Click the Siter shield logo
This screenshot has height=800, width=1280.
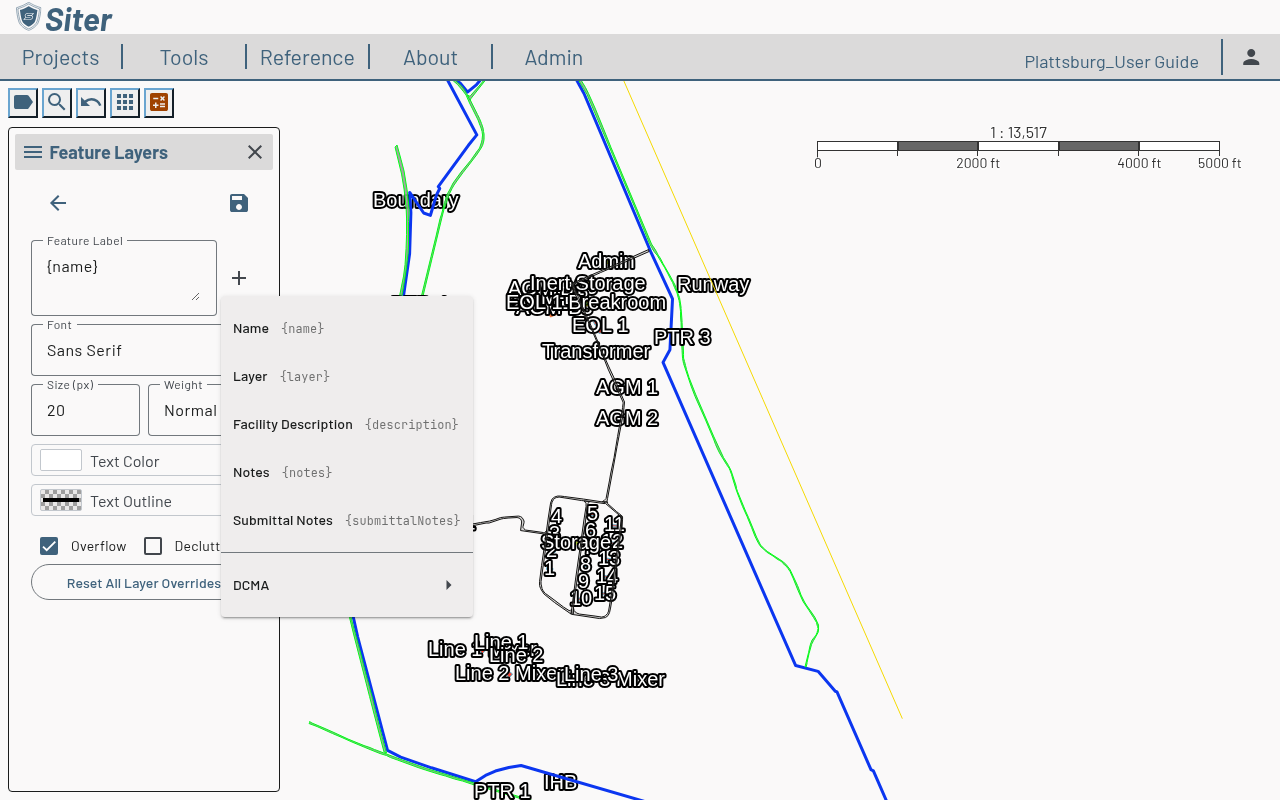(29, 17)
